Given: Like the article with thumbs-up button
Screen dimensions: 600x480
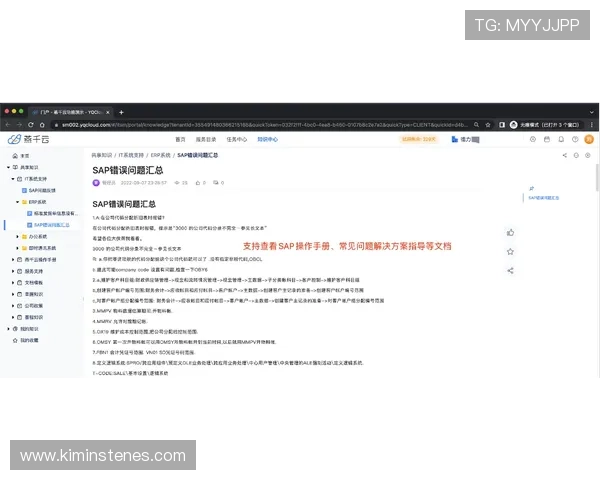Looking at the screenshot, I should pos(510,232).
